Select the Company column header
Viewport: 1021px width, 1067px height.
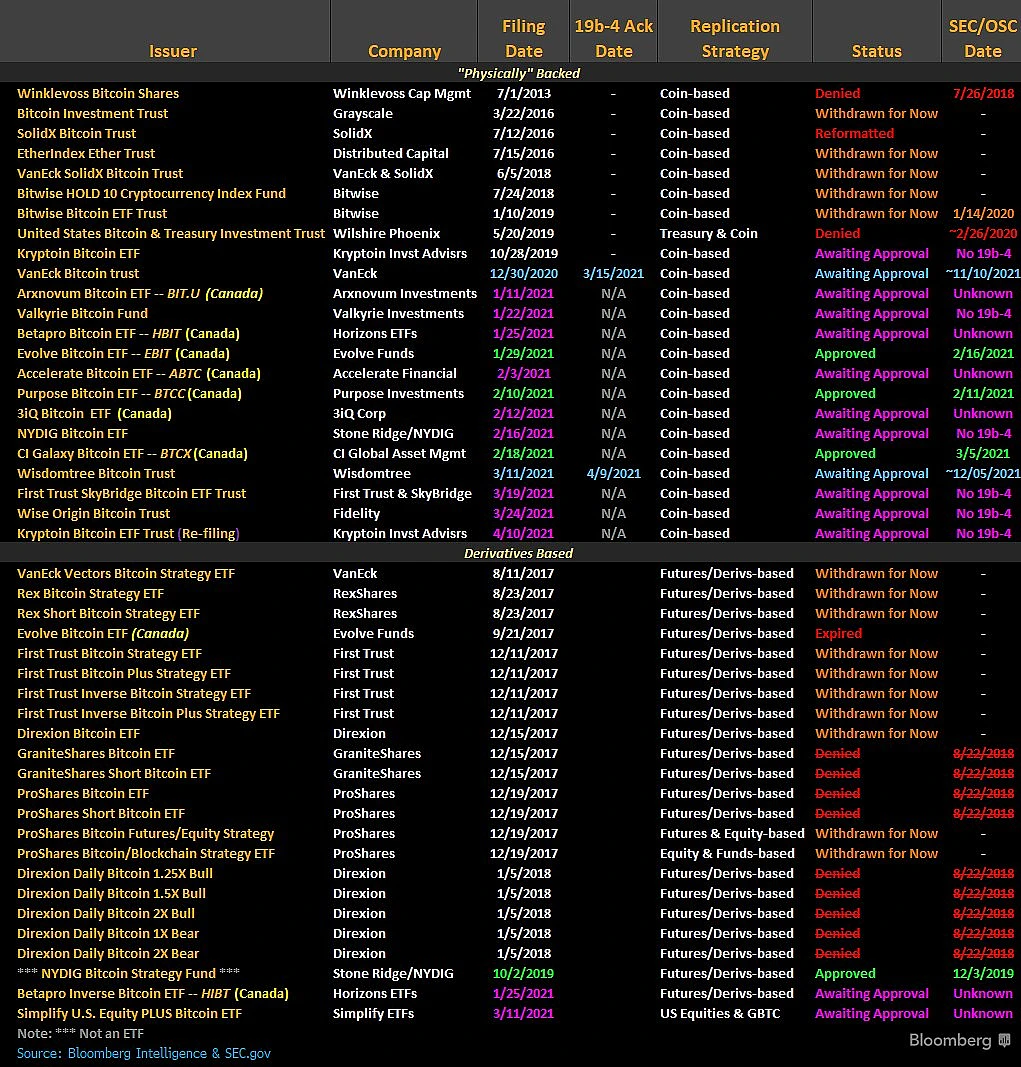(404, 51)
